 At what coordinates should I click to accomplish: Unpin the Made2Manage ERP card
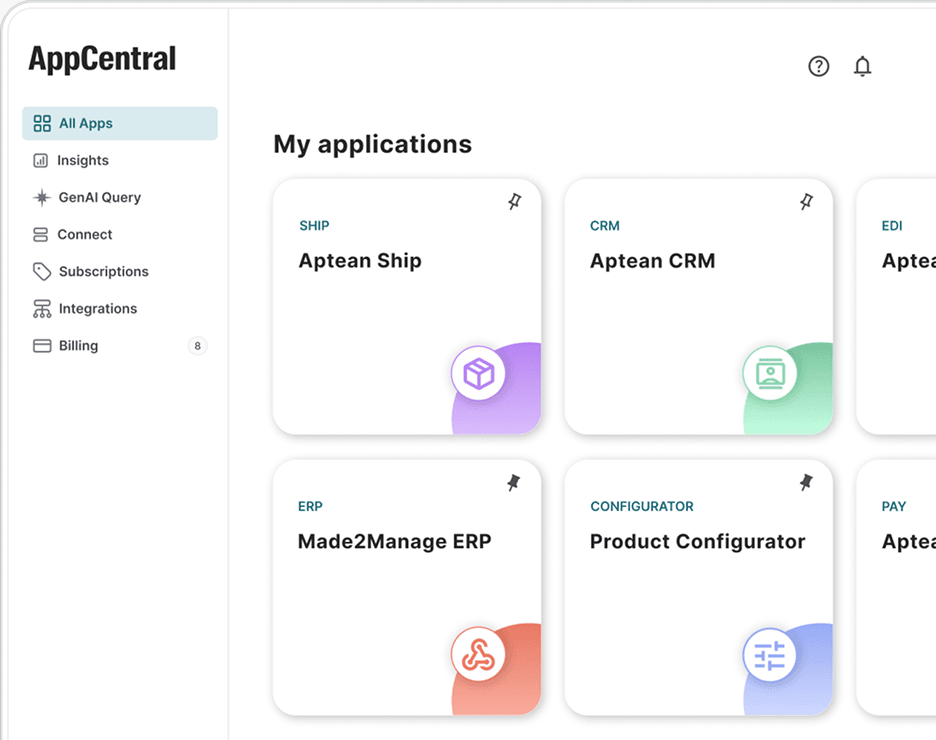514,483
